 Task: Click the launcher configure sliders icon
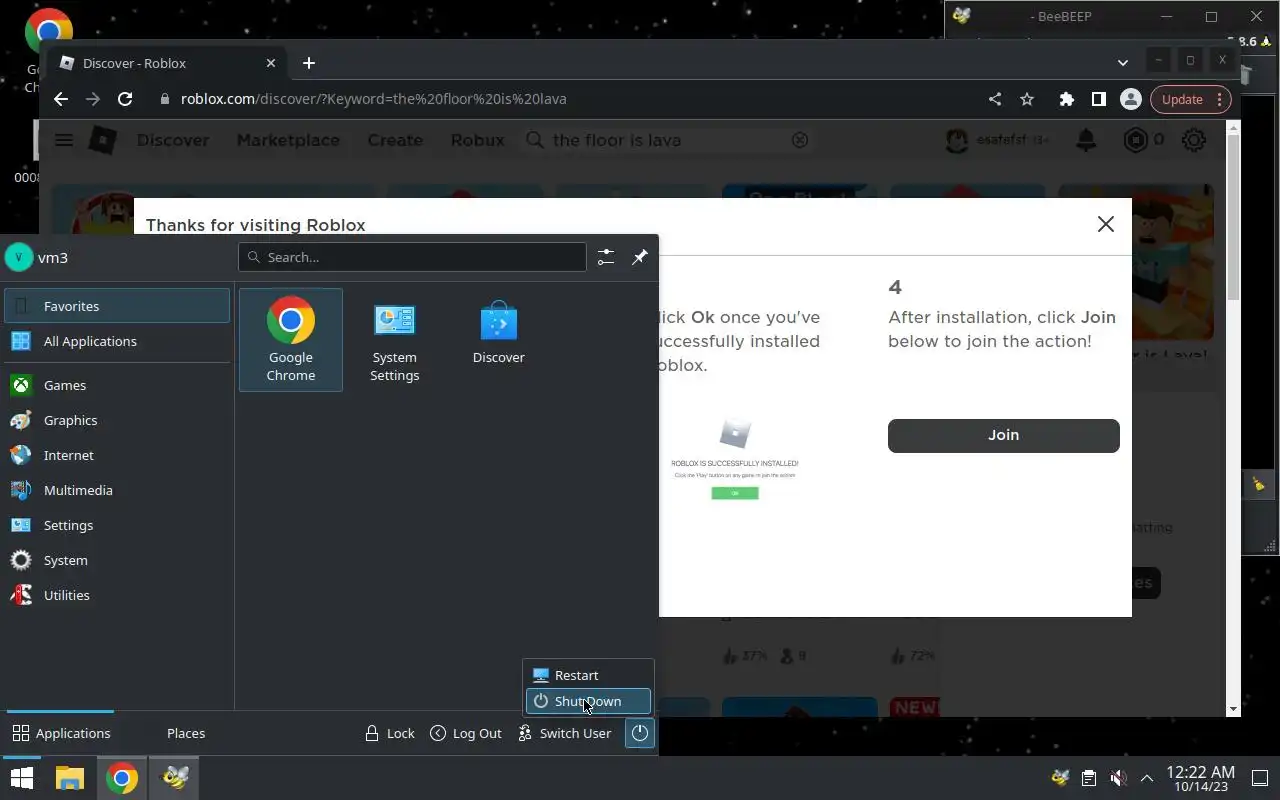[x=606, y=257]
